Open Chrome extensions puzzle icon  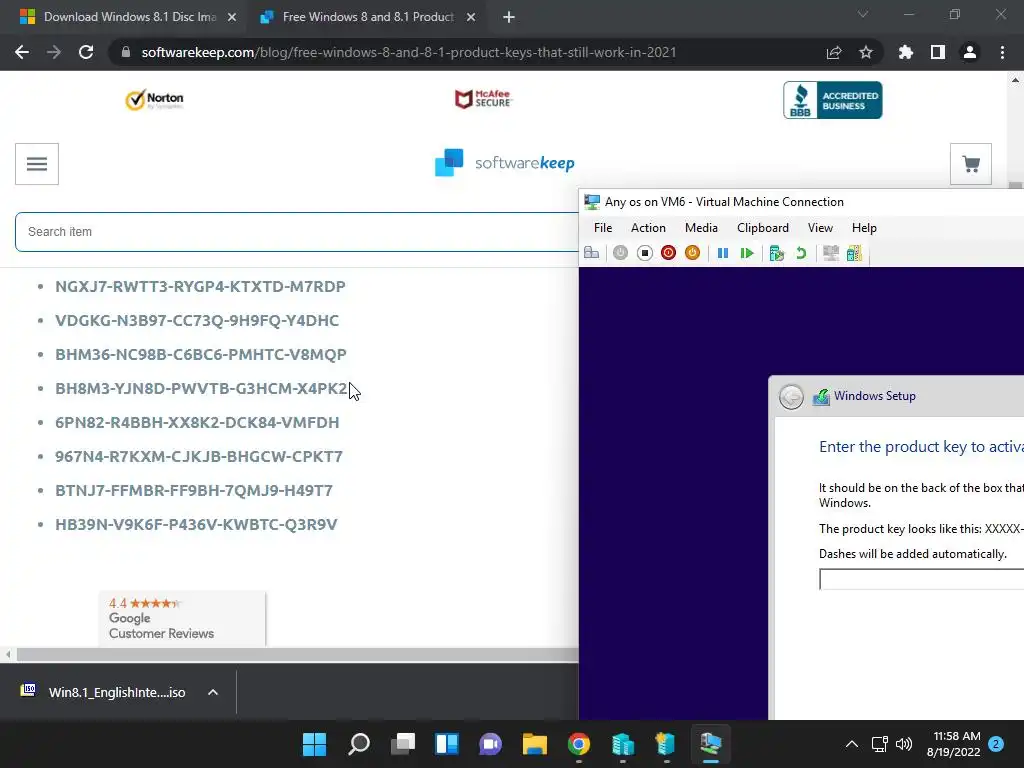tap(906, 52)
